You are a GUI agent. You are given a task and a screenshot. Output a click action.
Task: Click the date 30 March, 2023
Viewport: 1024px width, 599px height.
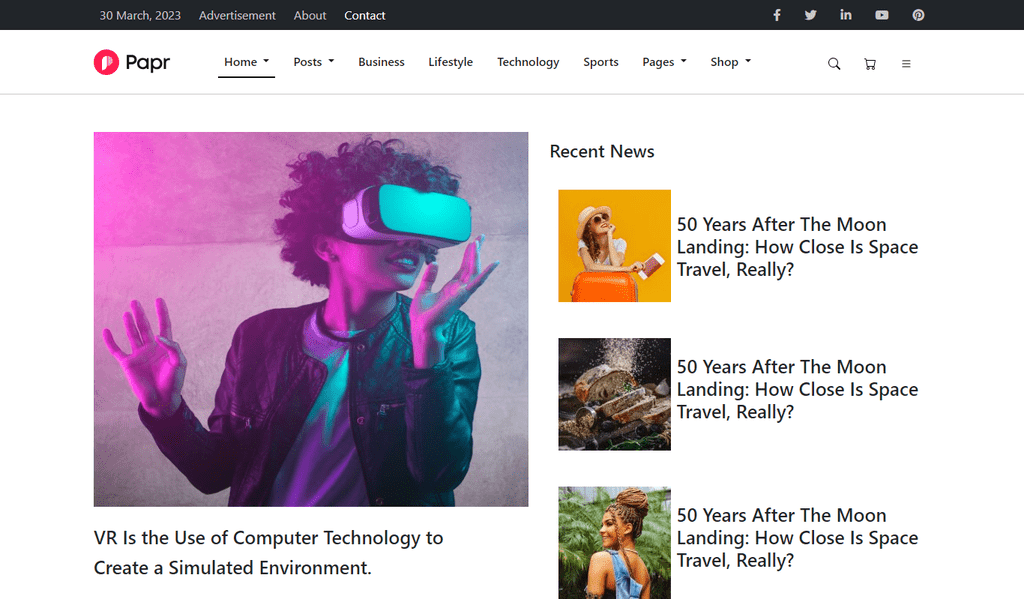coord(140,15)
